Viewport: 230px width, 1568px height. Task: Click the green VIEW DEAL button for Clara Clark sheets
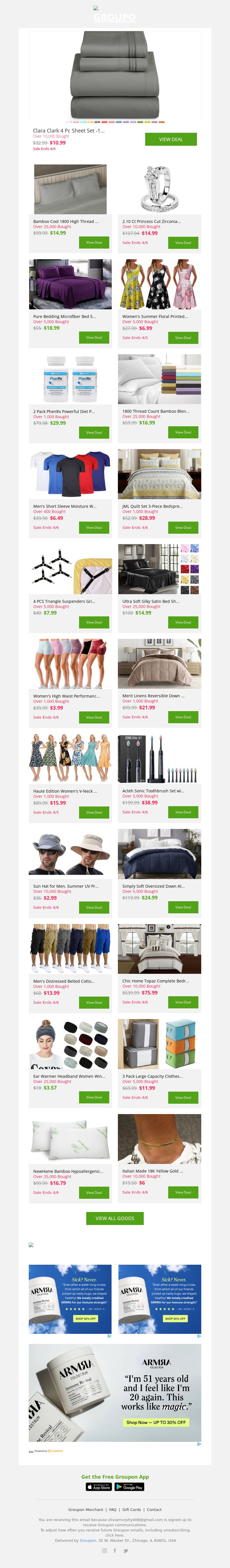click(170, 139)
